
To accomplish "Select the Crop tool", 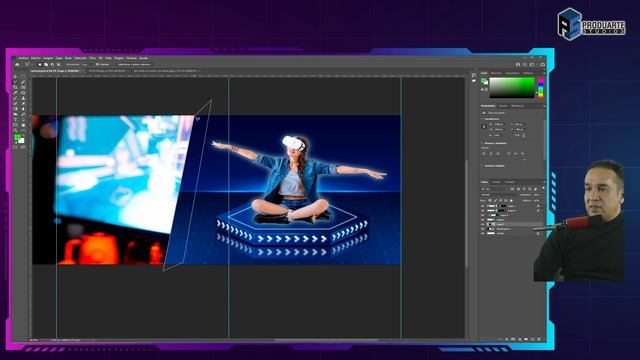I will pyautogui.click(x=16, y=87).
